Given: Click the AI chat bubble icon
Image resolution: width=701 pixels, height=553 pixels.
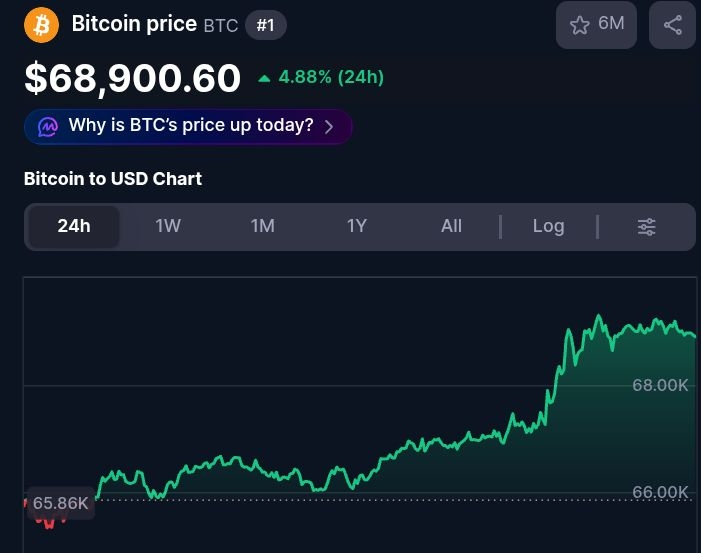Looking at the screenshot, I should 48,127.
